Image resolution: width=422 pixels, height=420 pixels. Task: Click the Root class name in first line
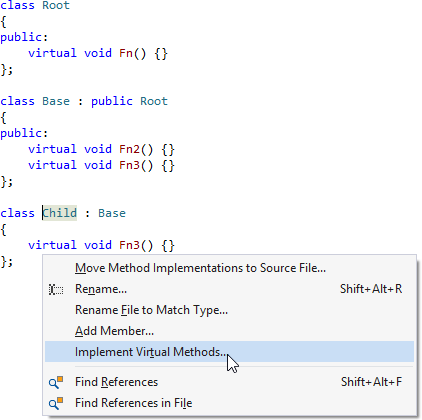56,5
